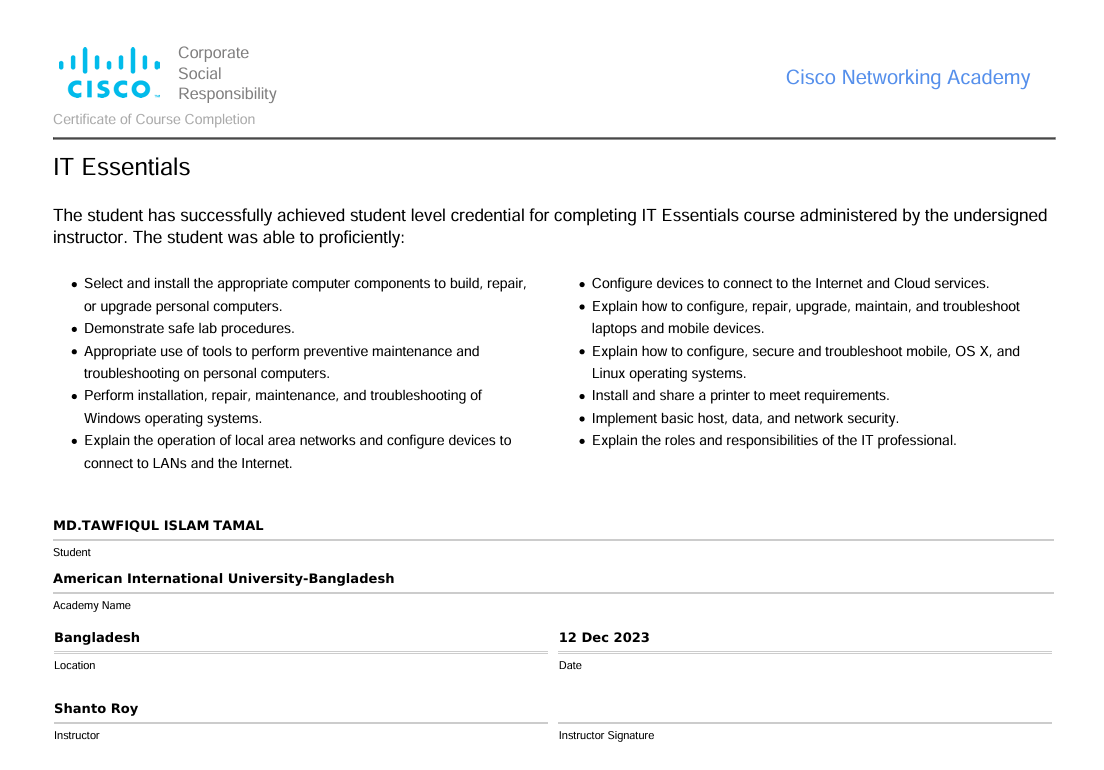Click the Corporate Social Responsibility text
Viewport: 1104px width, 770px height.
(227, 73)
